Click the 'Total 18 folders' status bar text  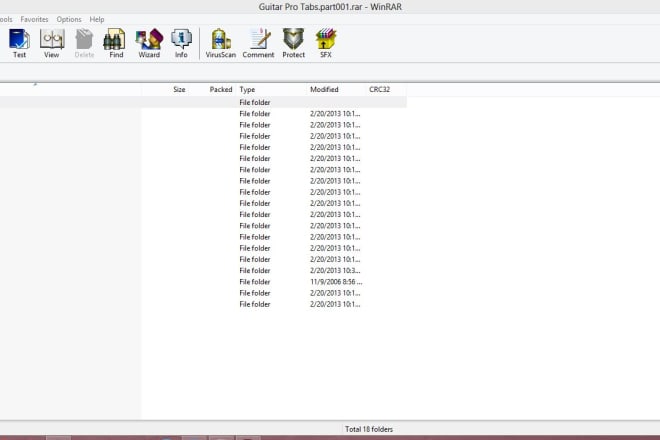[x=369, y=429]
